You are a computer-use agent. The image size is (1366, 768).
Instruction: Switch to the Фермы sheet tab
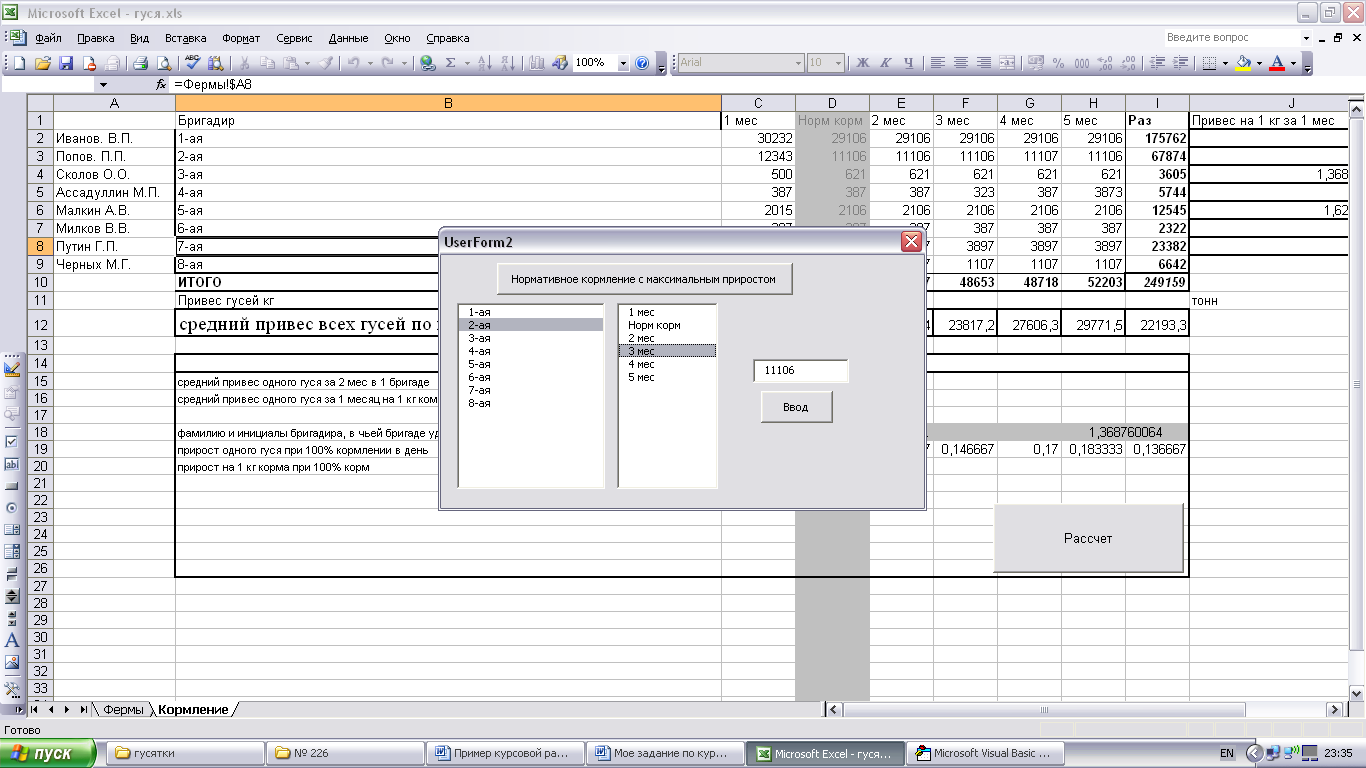click(x=123, y=709)
